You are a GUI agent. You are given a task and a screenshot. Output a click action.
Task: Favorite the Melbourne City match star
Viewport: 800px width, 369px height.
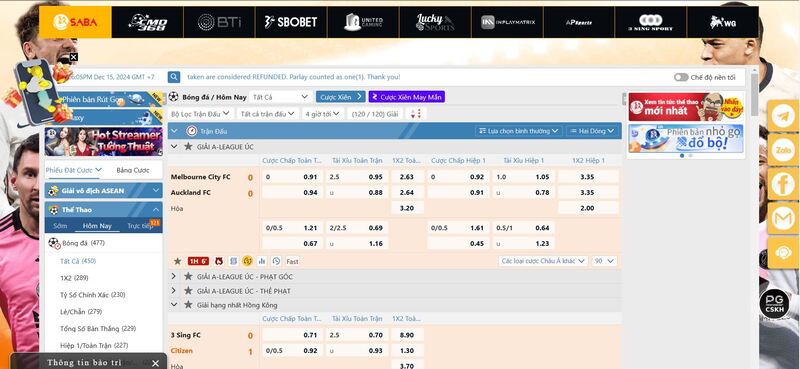177,261
